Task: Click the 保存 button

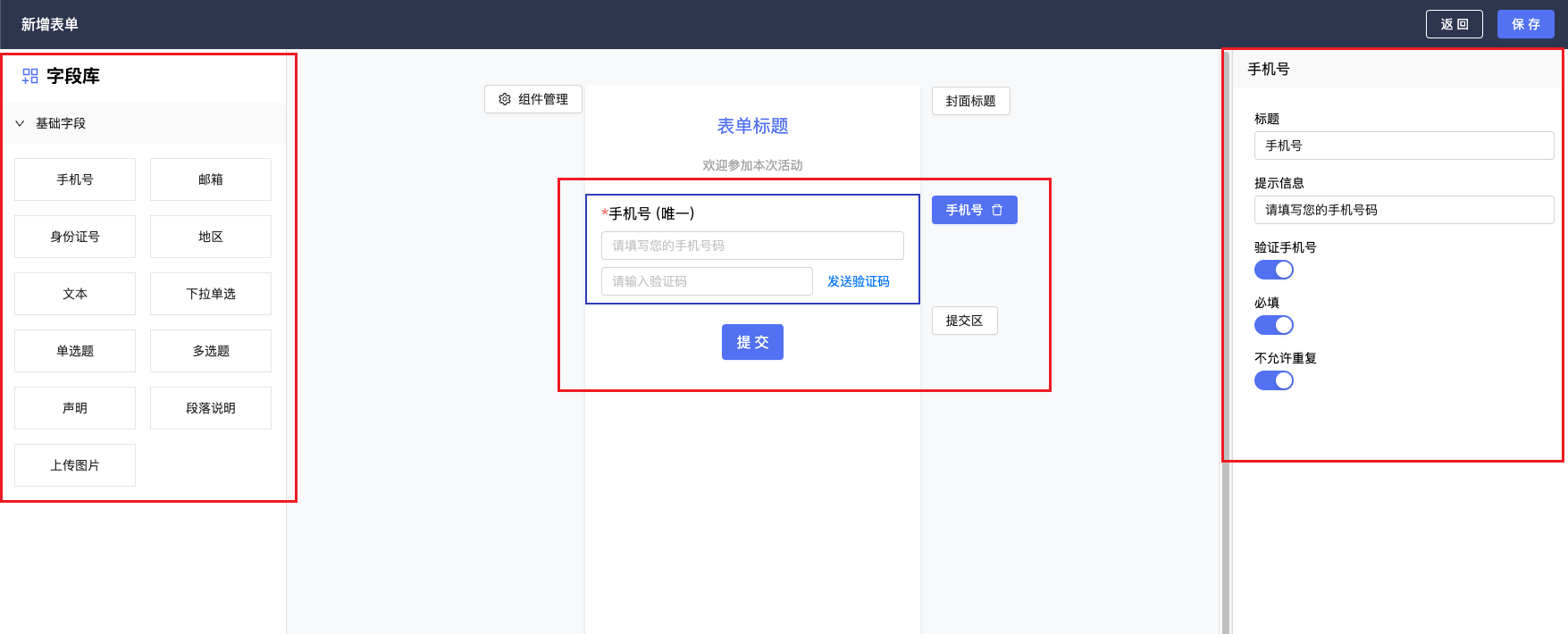Action: [1525, 24]
